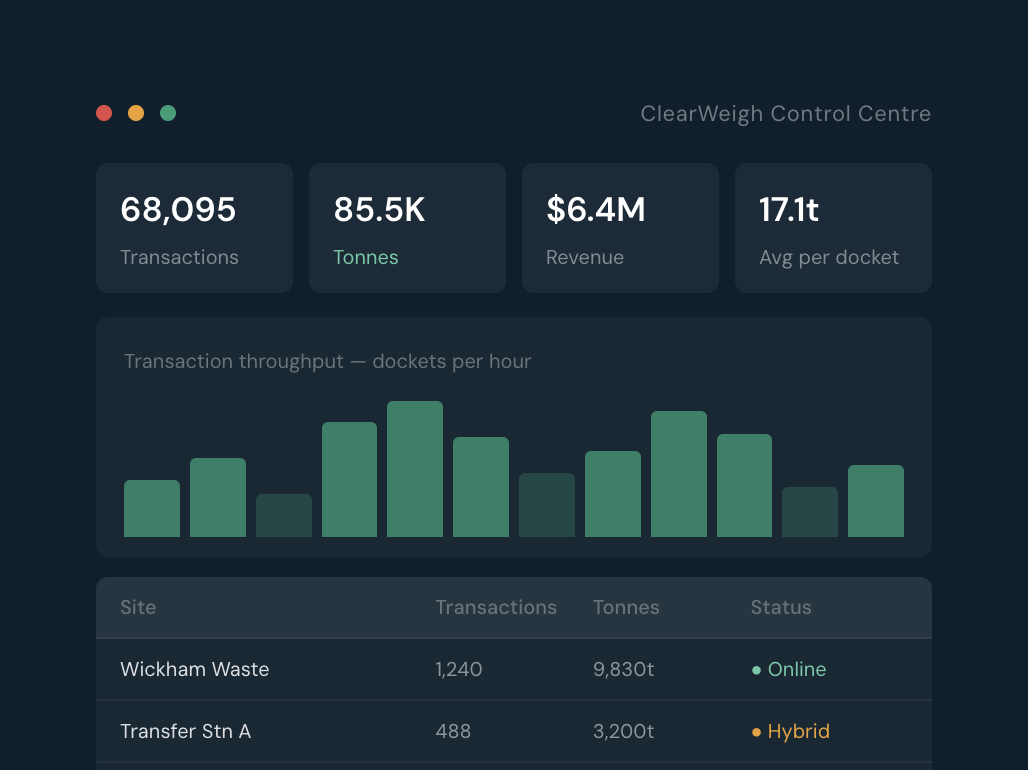Select the Wickham Waste row name

click(195, 669)
